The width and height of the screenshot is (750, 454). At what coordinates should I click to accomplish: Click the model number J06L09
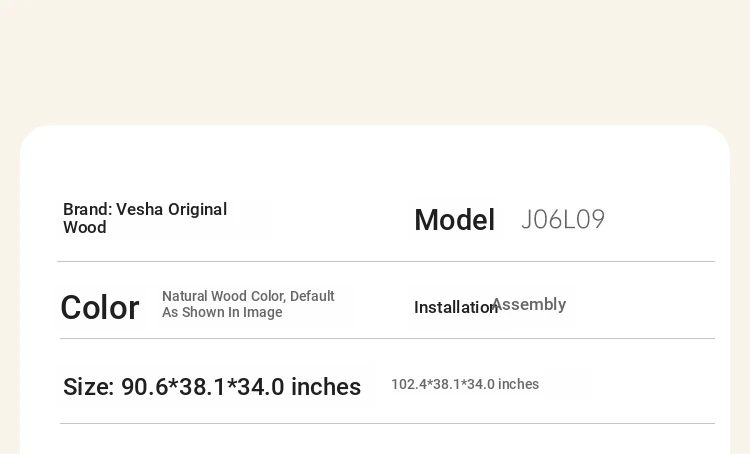click(563, 220)
